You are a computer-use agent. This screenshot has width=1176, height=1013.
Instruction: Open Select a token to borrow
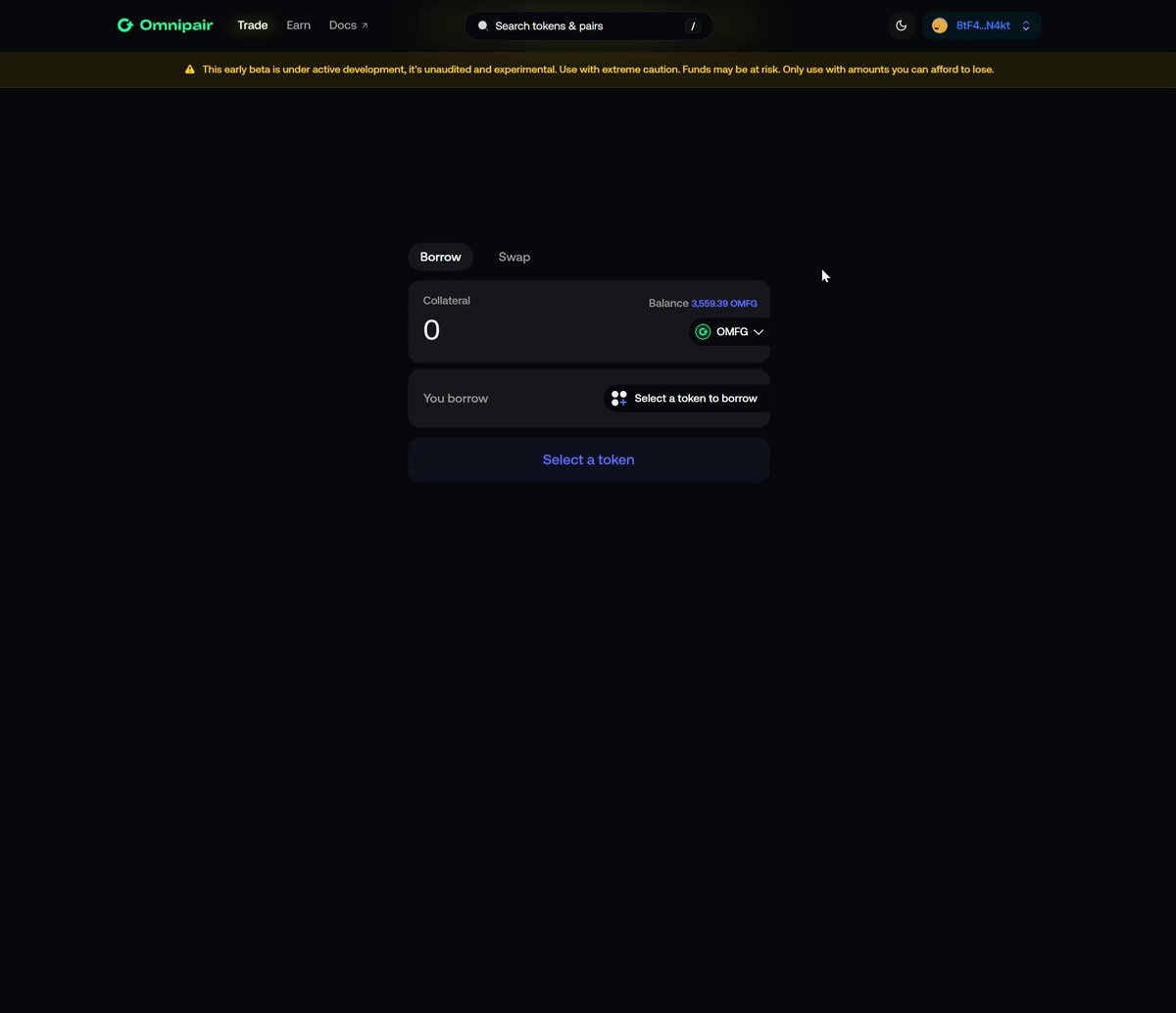coord(686,399)
